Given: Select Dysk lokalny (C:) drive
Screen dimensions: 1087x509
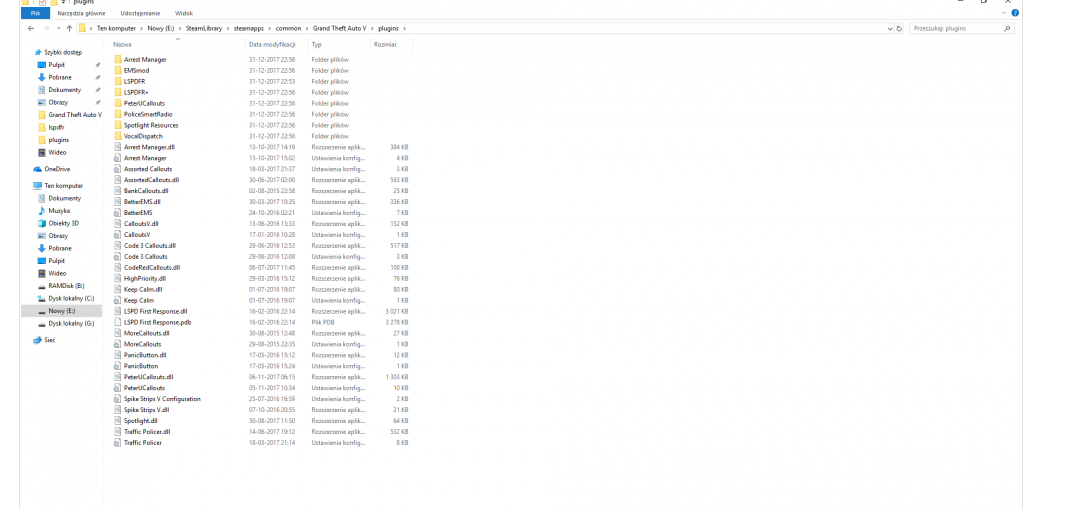Looking at the screenshot, I should (71, 297).
